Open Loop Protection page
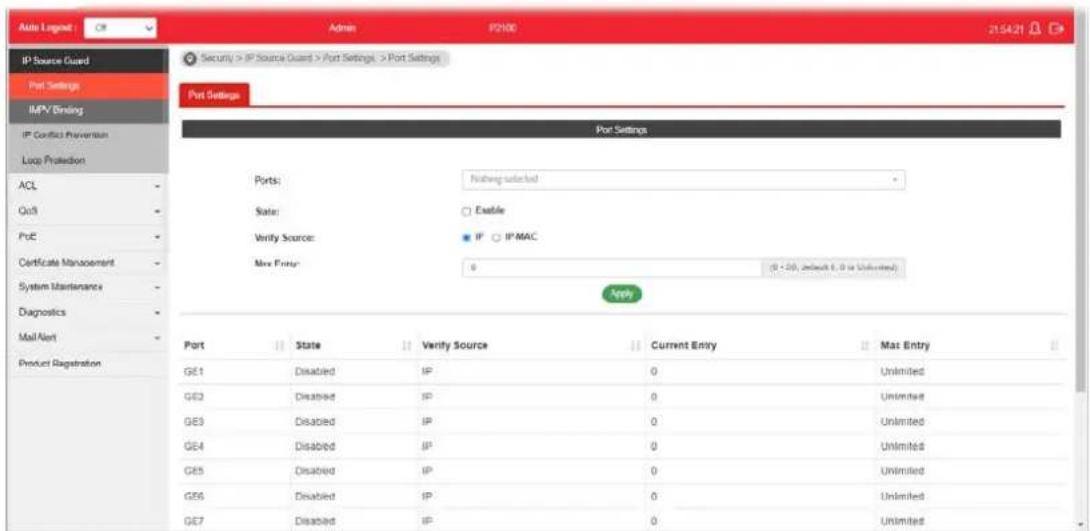Screen dimensions: 1090x531 [87, 160]
